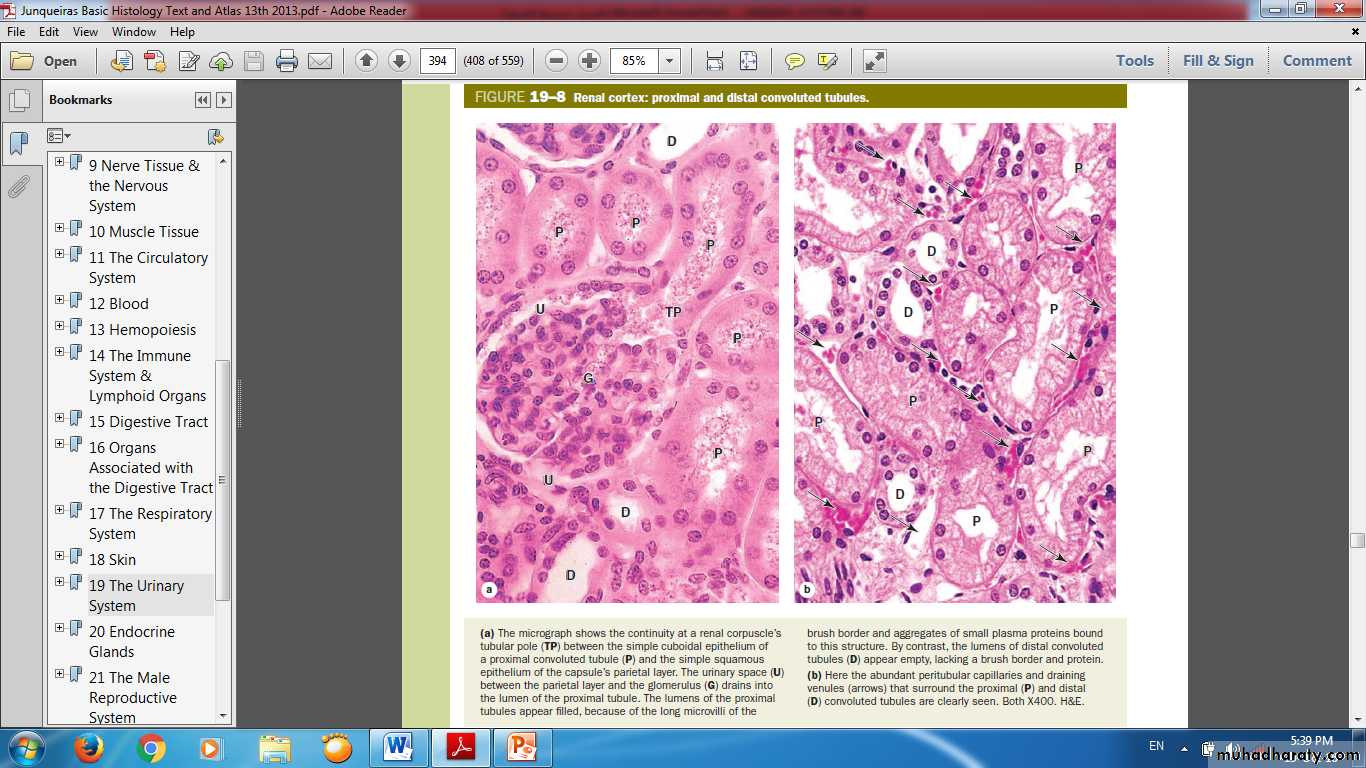Viewport: 1366px width, 768px height.
Task: Expand the 12 Blood bookmark
Action: tap(60, 300)
